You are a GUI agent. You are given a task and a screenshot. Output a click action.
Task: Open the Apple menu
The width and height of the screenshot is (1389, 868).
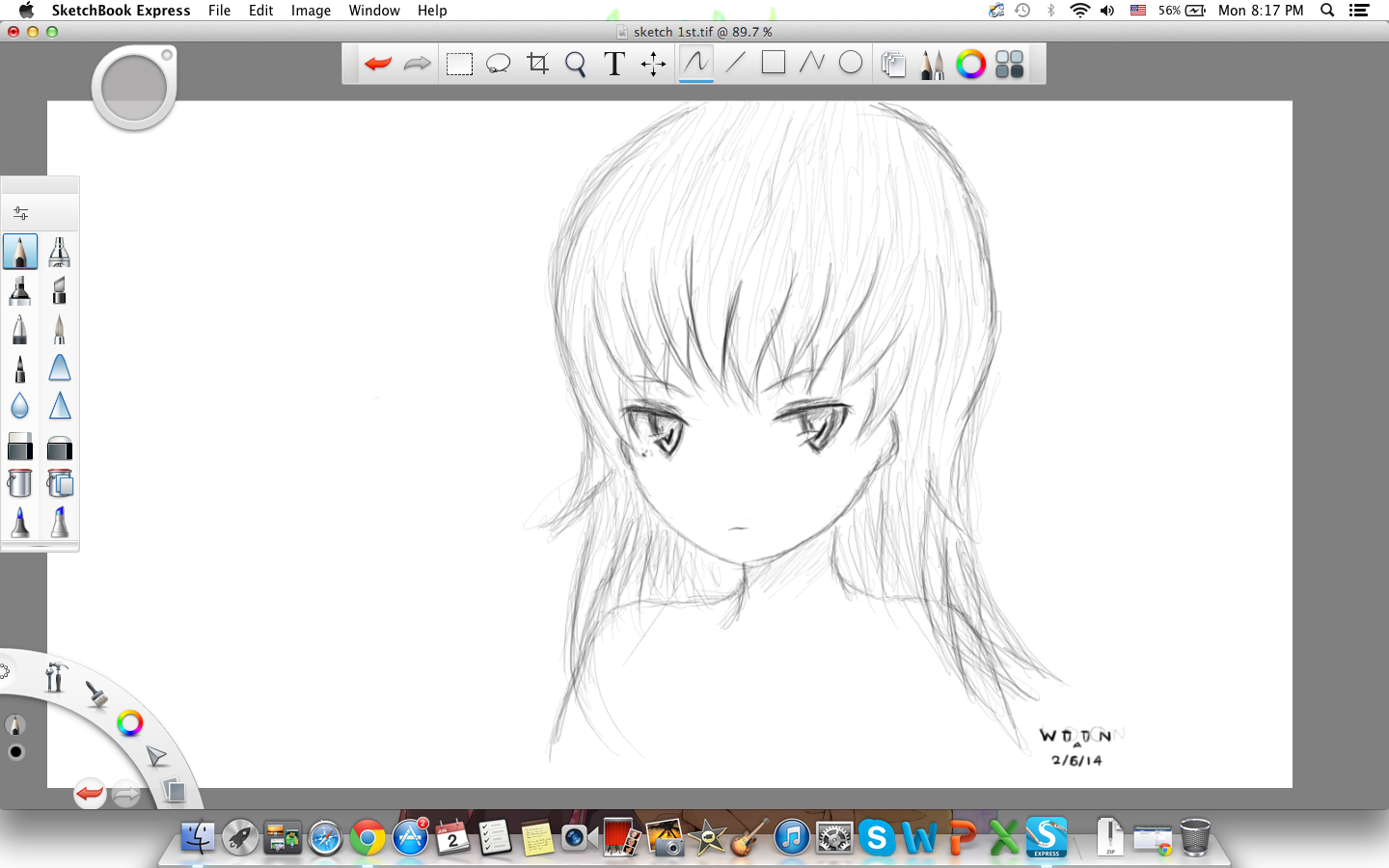point(26,11)
